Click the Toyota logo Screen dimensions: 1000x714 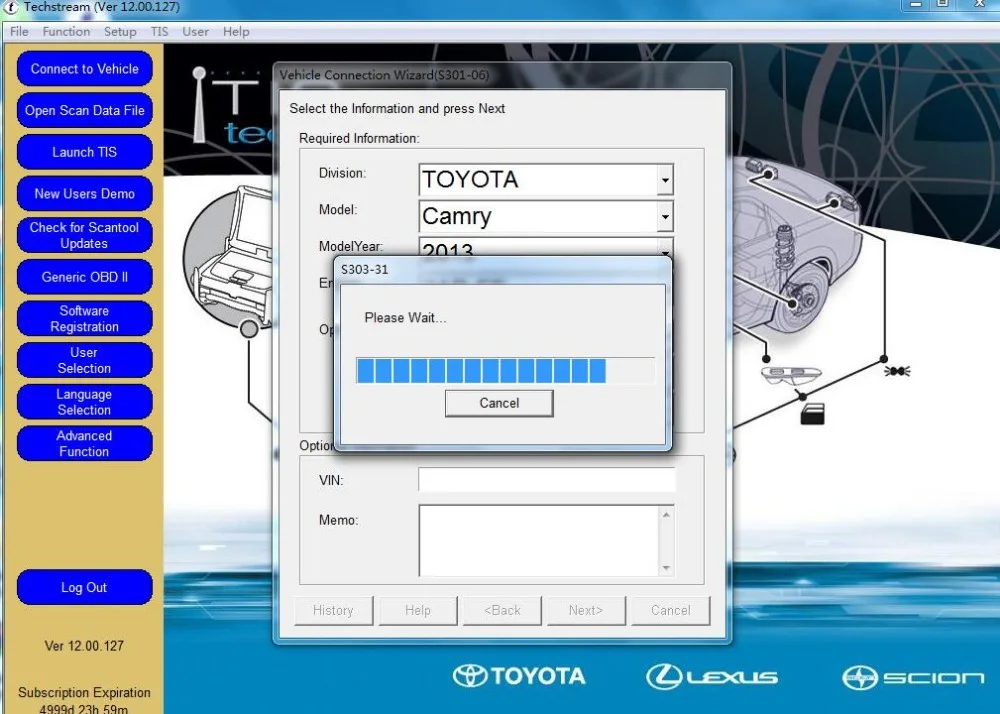pos(519,676)
